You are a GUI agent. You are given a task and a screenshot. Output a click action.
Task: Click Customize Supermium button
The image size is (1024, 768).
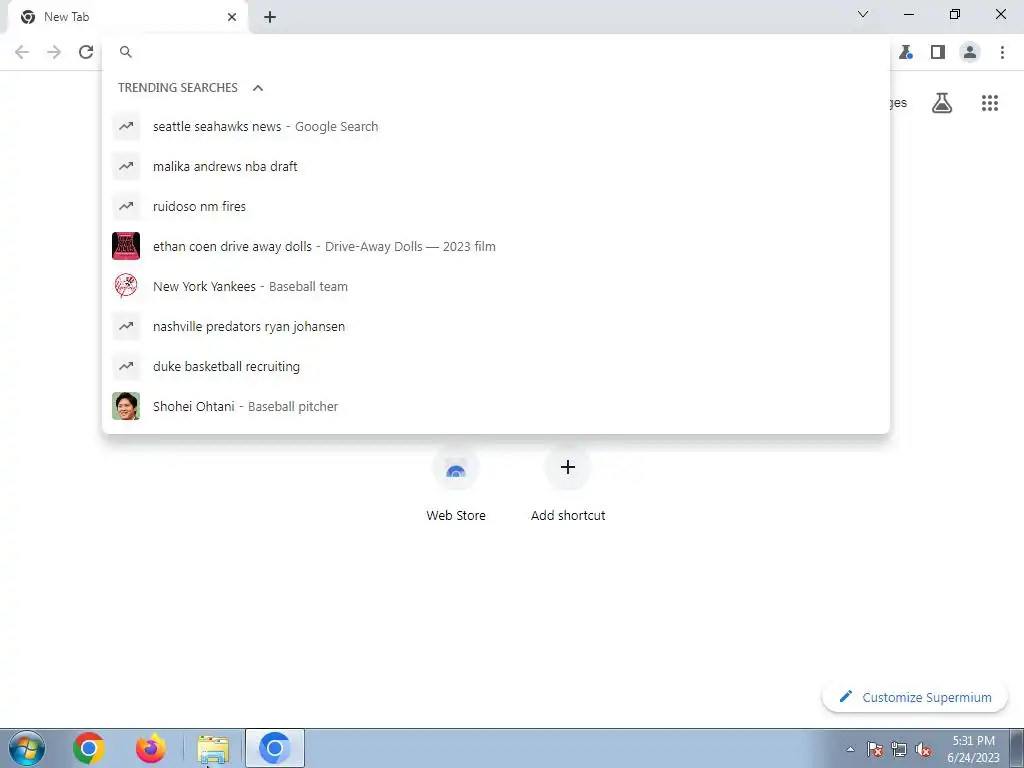click(915, 697)
